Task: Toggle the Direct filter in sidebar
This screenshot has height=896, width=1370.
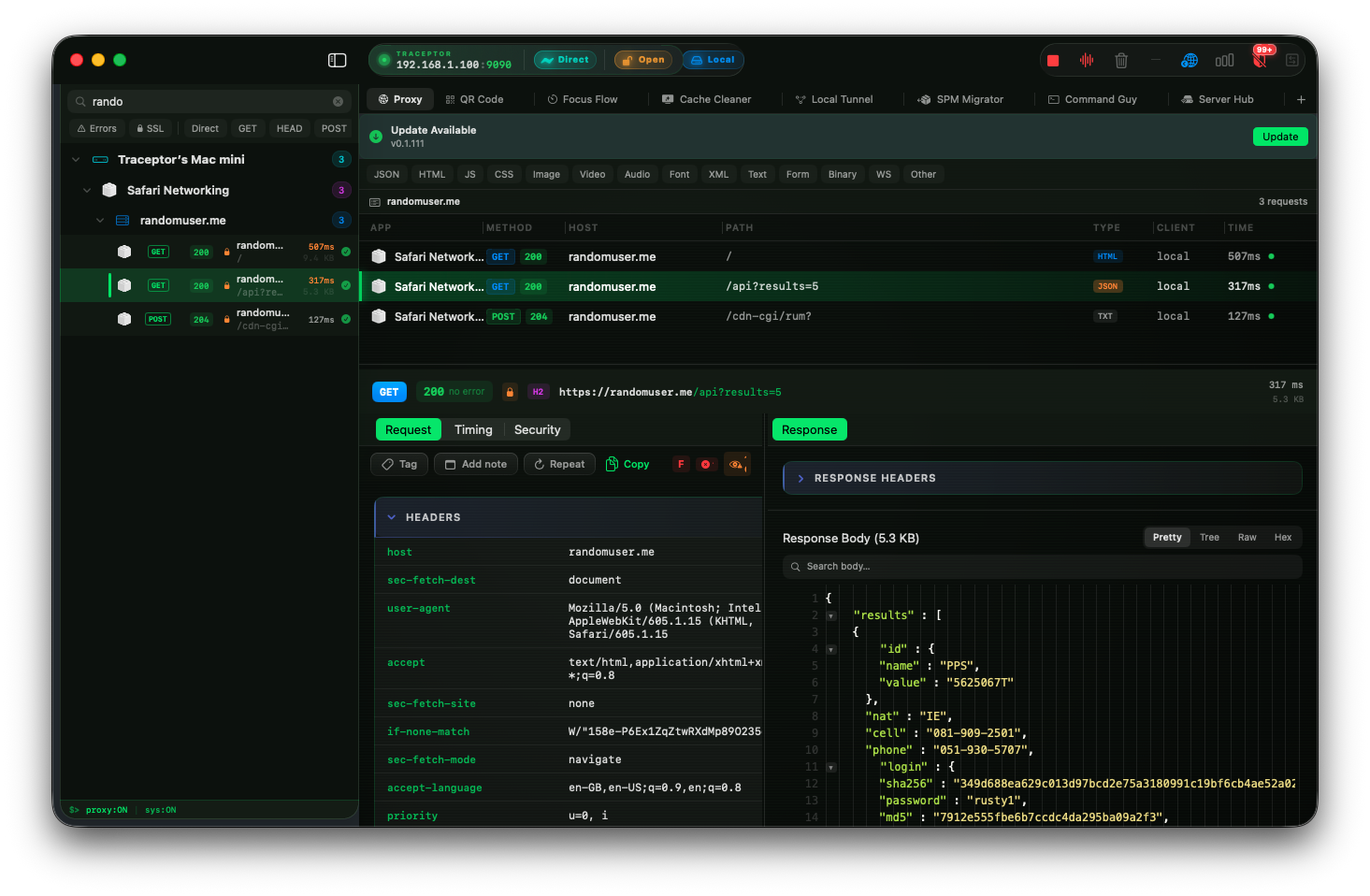Action: pos(205,129)
